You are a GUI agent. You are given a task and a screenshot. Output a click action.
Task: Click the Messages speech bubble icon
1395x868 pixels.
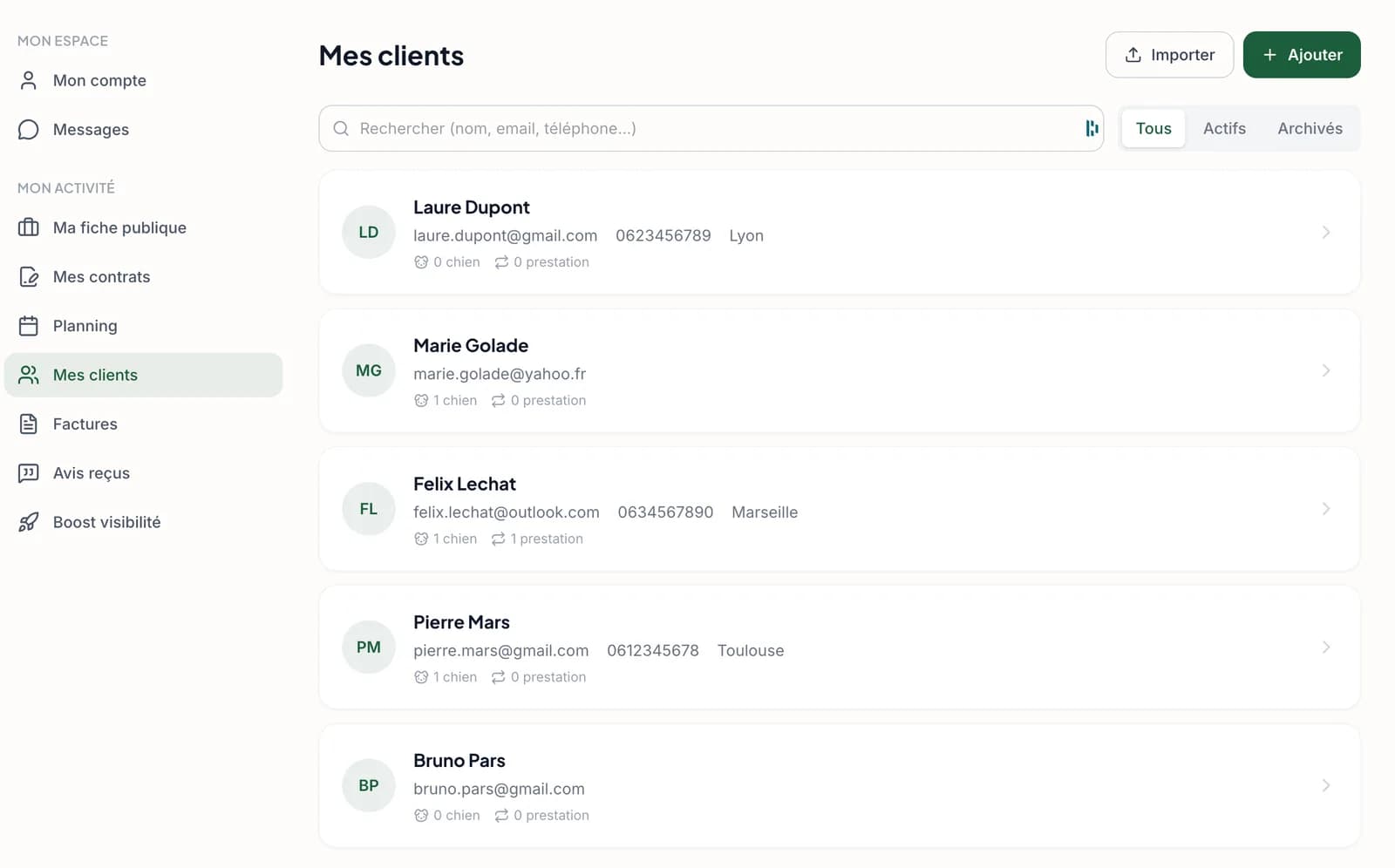click(29, 129)
